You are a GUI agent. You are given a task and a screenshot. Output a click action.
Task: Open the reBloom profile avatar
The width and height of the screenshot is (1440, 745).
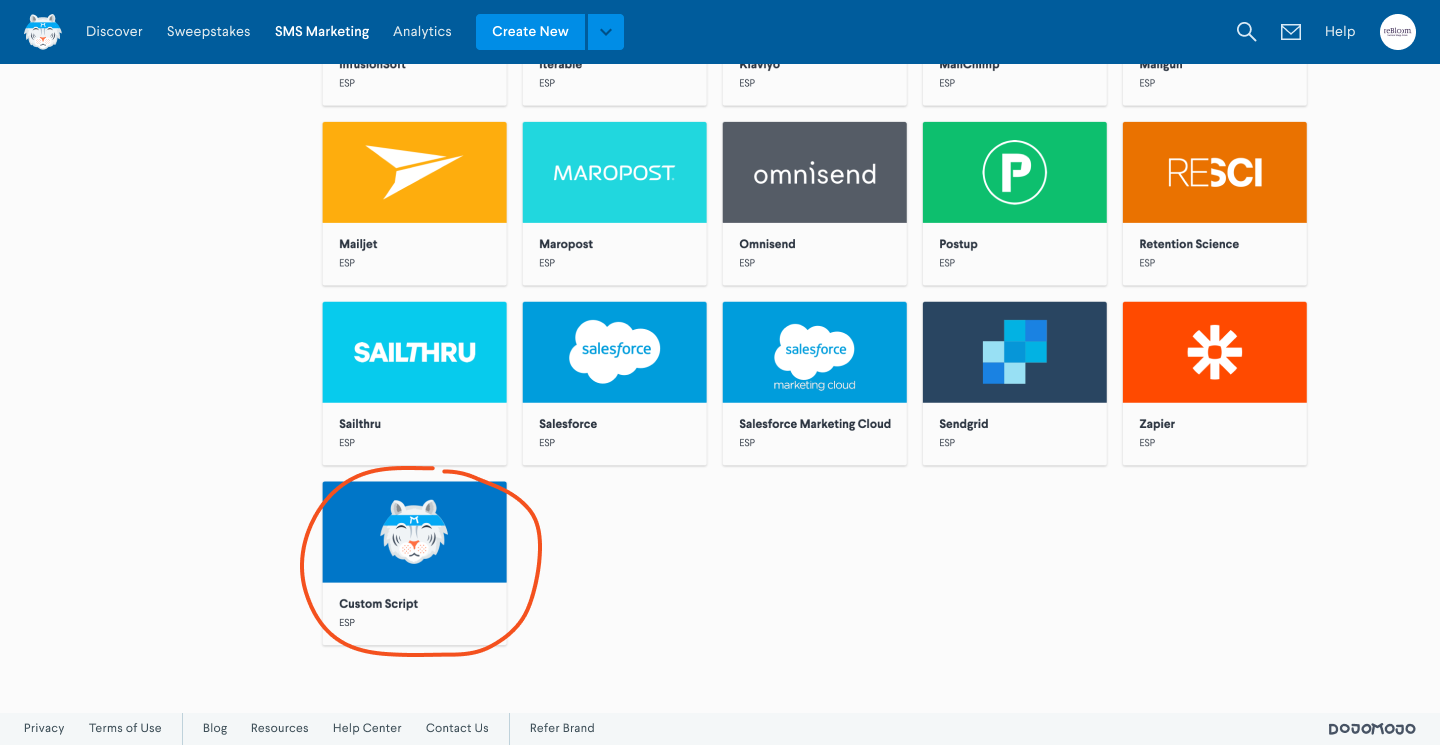point(1398,32)
